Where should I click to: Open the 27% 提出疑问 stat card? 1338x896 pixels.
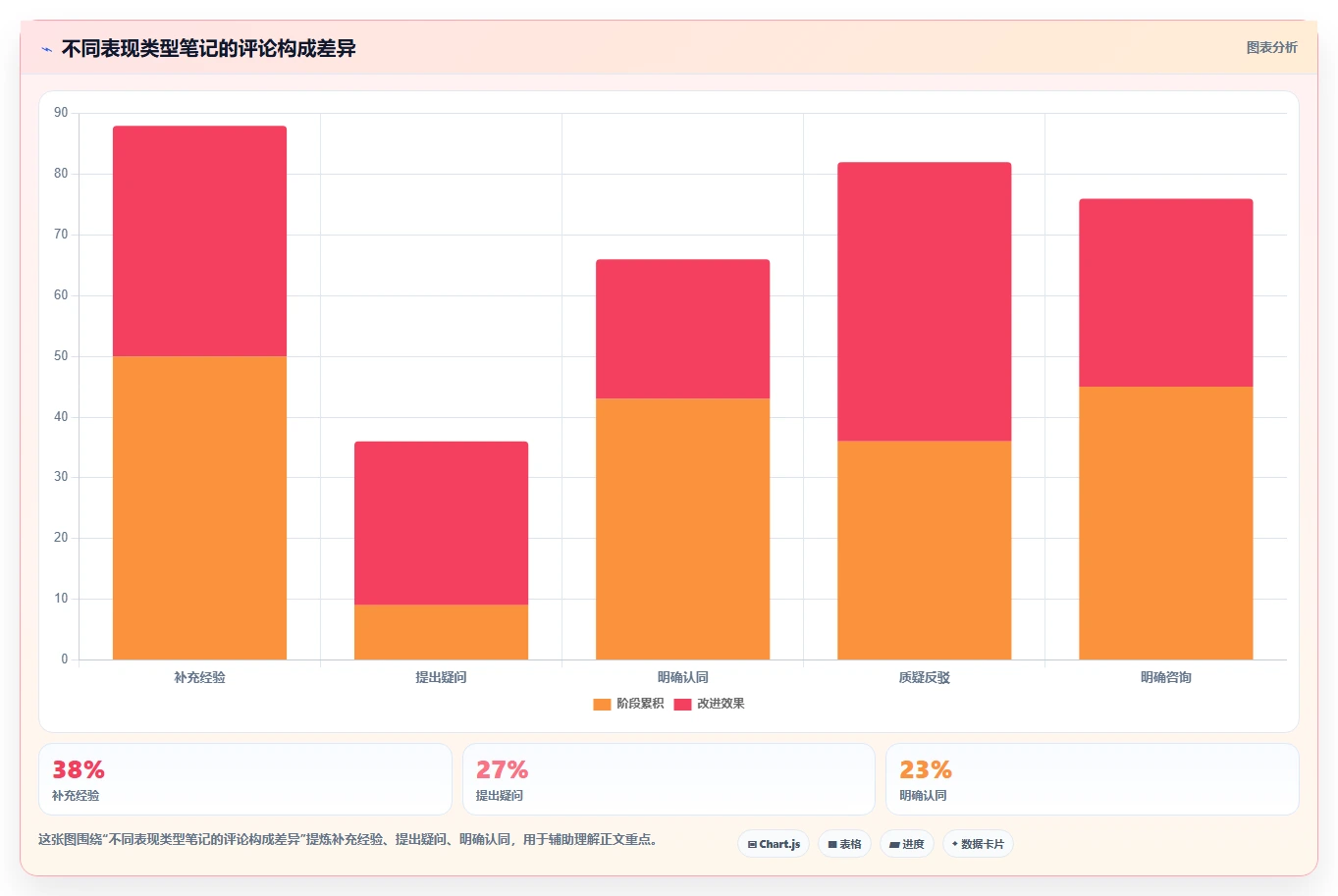669,779
